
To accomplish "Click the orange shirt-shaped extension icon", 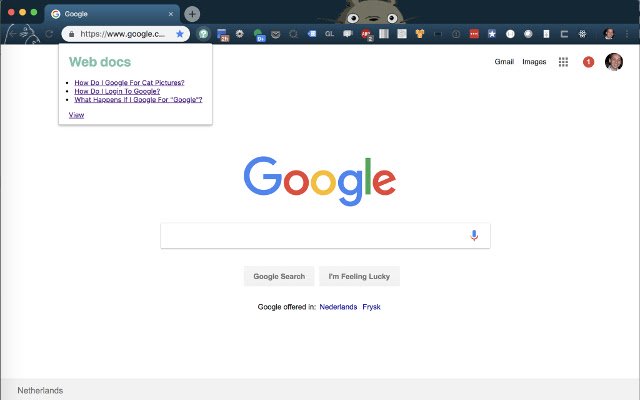I will click(x=420, y=34).
